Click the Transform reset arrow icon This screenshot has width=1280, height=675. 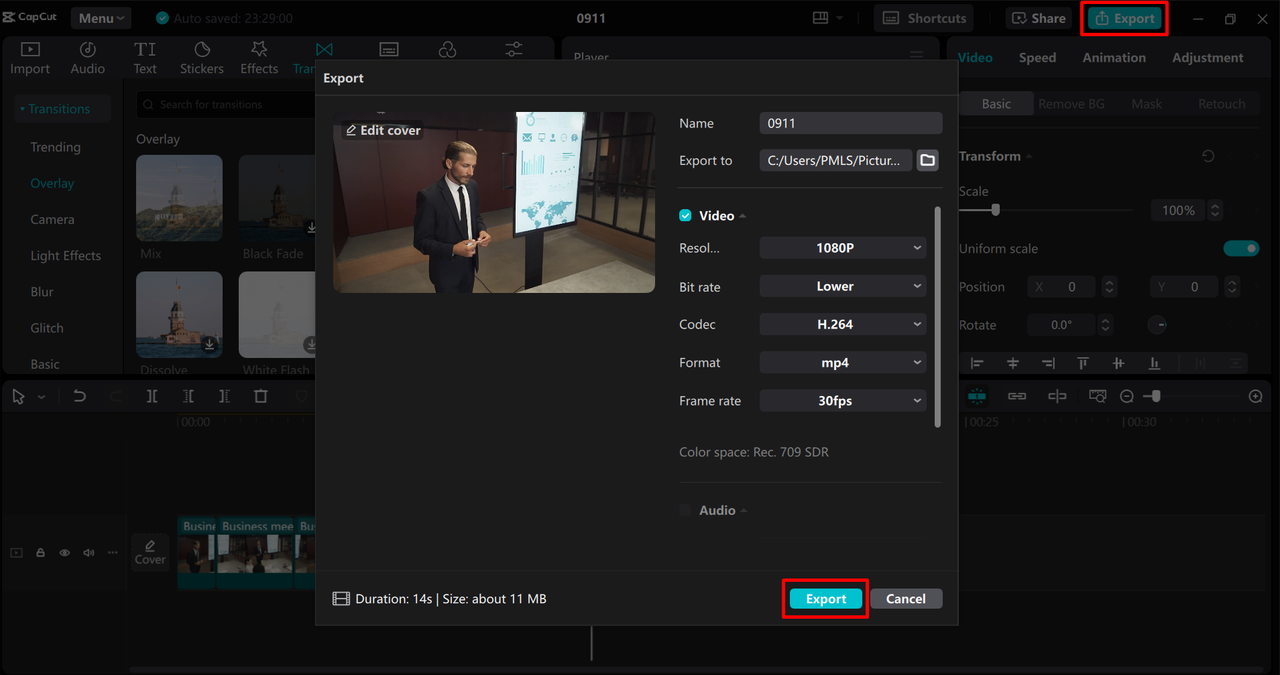point(1208,156)
